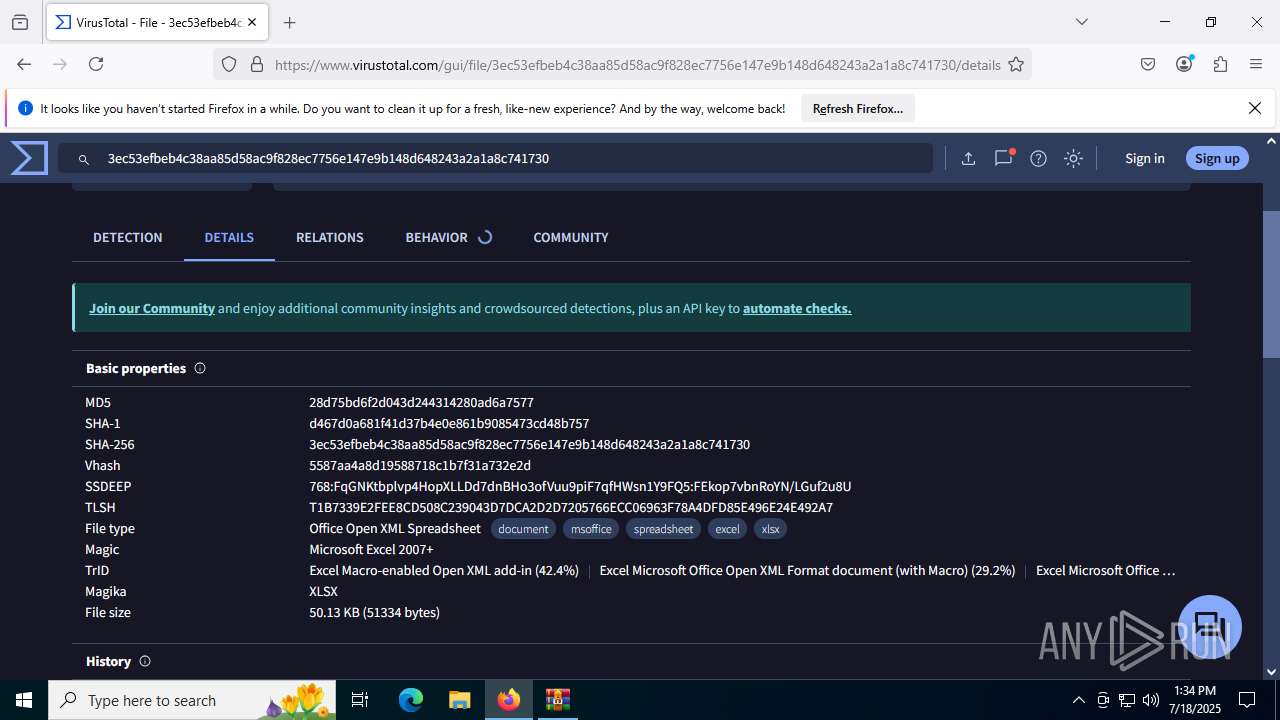This screenshot has height=720, width=1280.
Task: Open the Firefox View icon
Action: click(x=20, y=22)
